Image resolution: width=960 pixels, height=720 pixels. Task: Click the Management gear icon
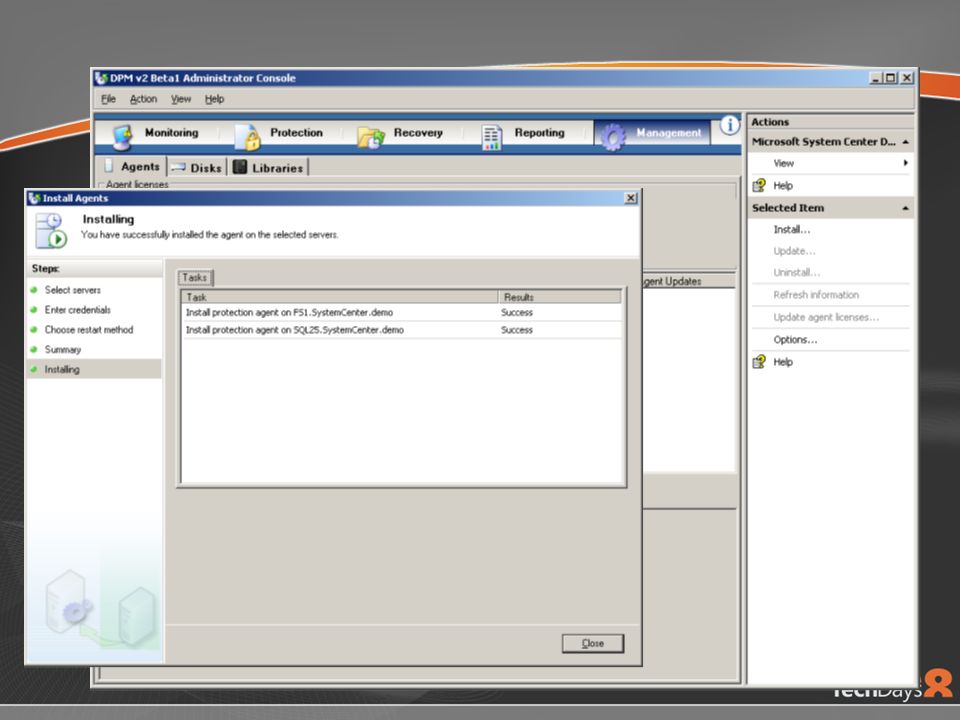tap(612, 137)
